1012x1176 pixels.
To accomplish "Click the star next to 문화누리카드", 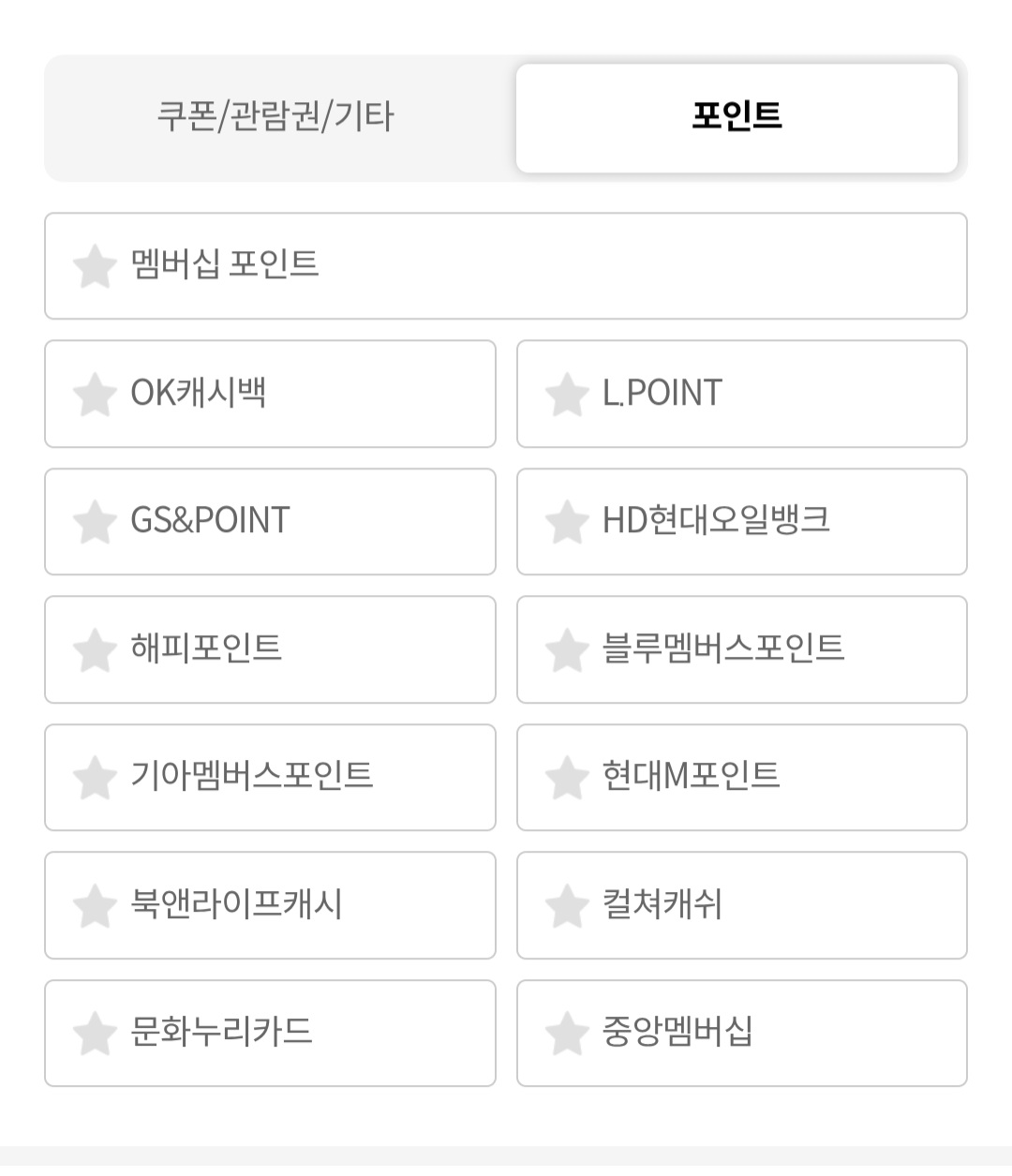I will 95,1034.
